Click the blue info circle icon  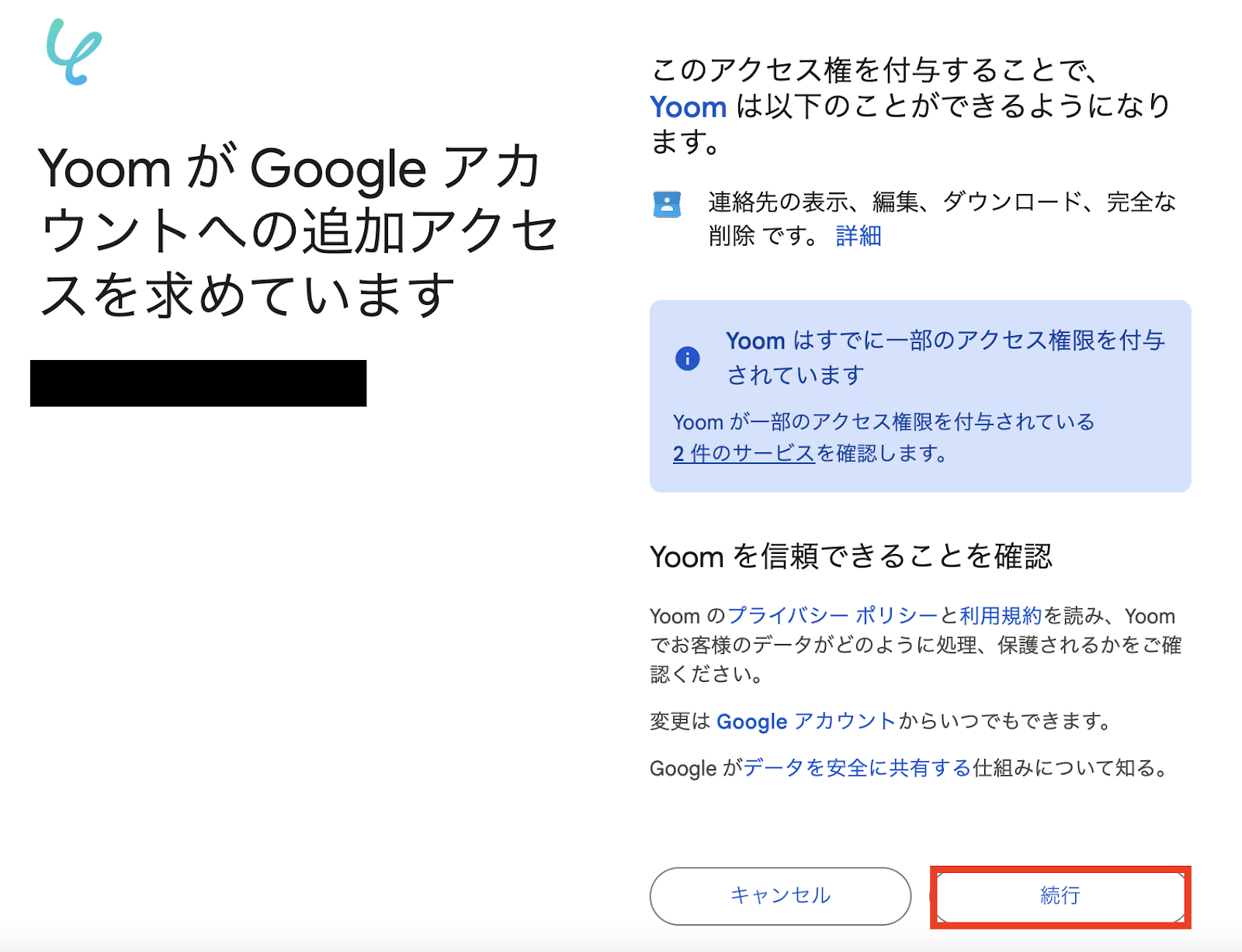687,358
